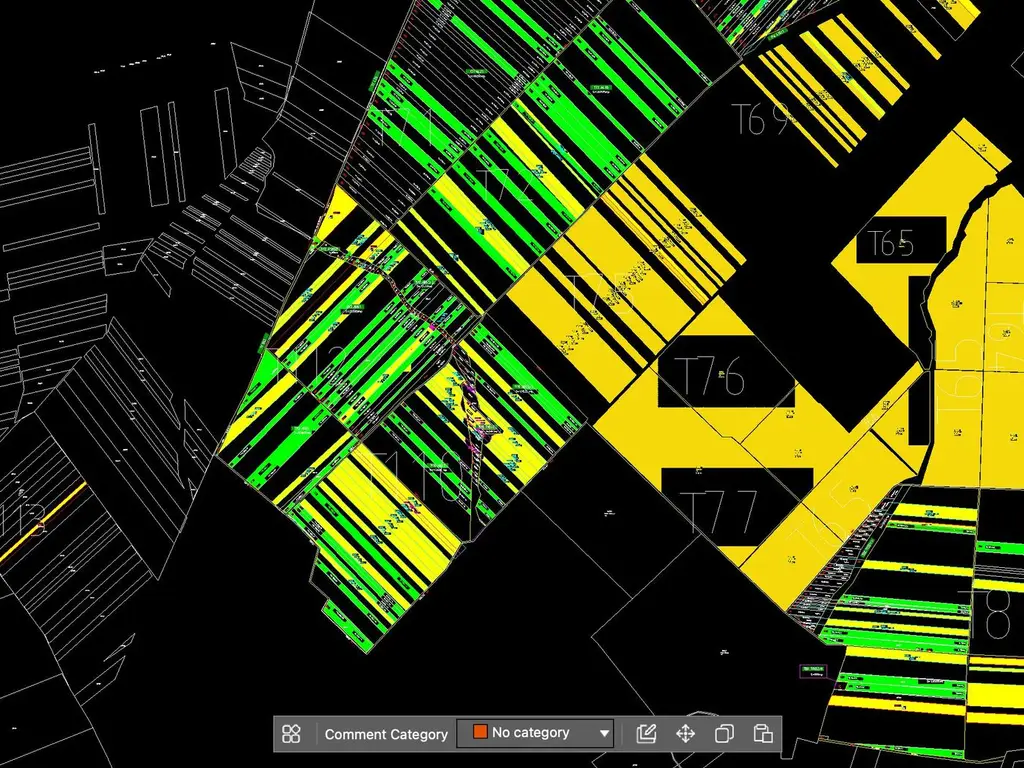Select the T71 label near top
Image resolution: width=1024 pixels, height=768 pixels.
click(402, 128)
